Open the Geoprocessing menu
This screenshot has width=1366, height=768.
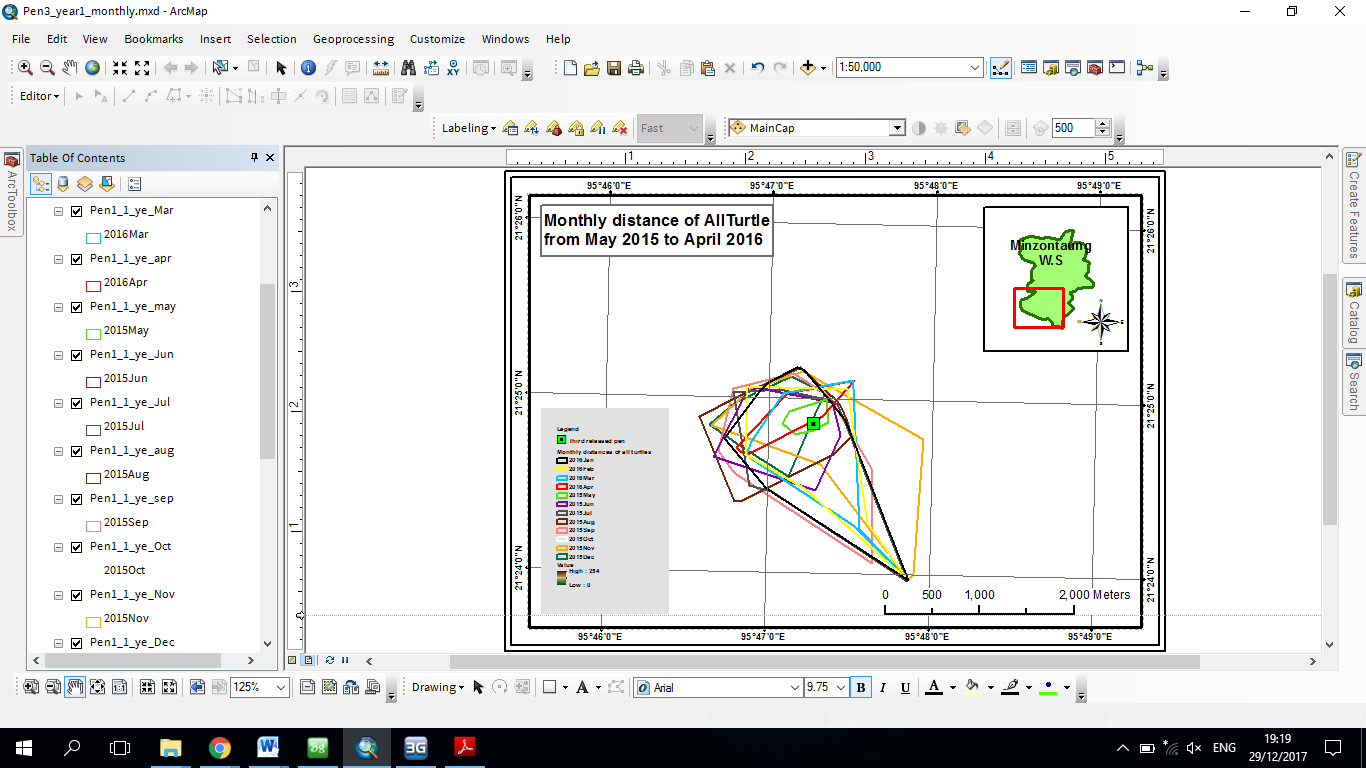coord(354,39)
